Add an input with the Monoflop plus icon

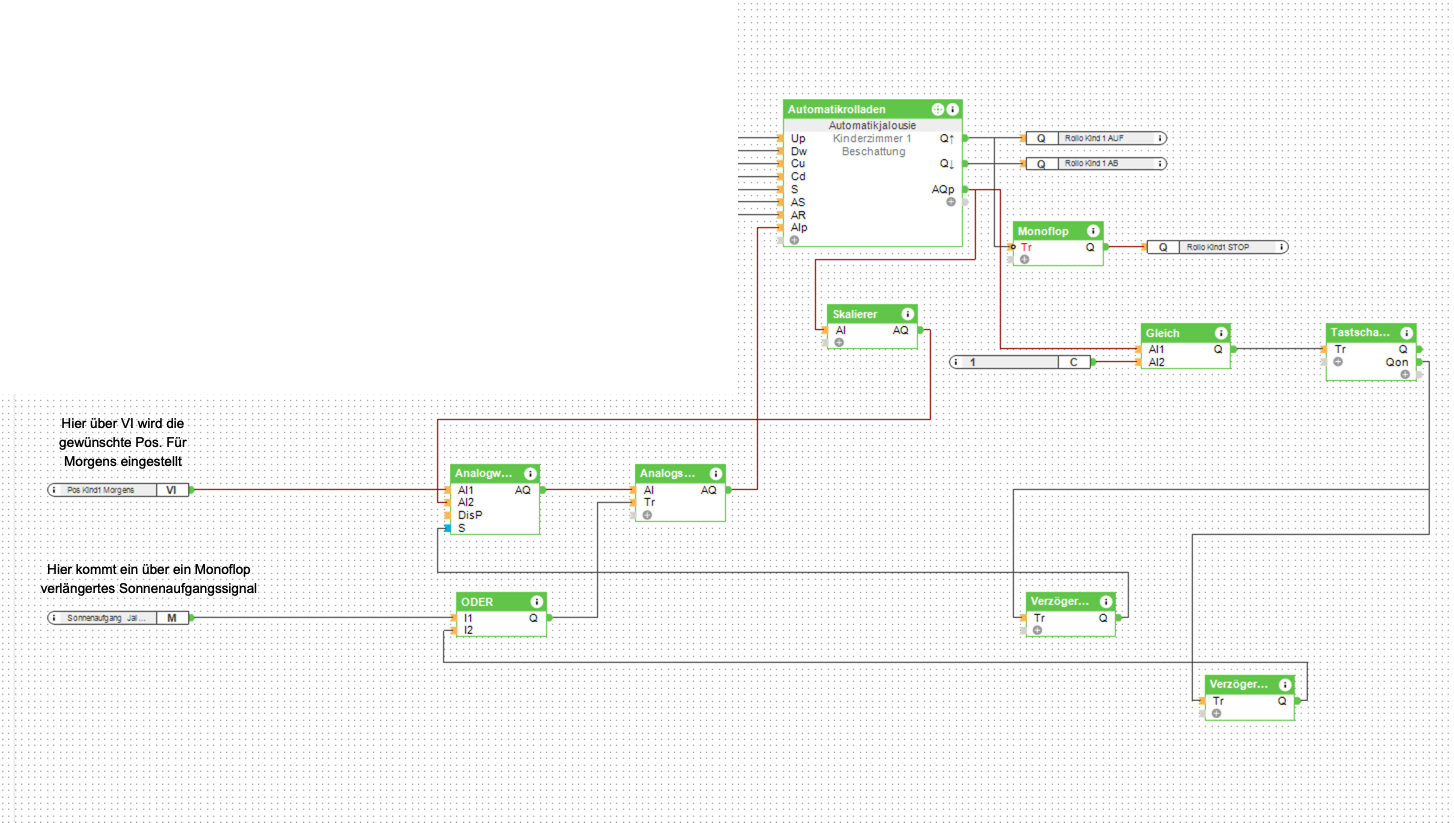coord(1024,259)
